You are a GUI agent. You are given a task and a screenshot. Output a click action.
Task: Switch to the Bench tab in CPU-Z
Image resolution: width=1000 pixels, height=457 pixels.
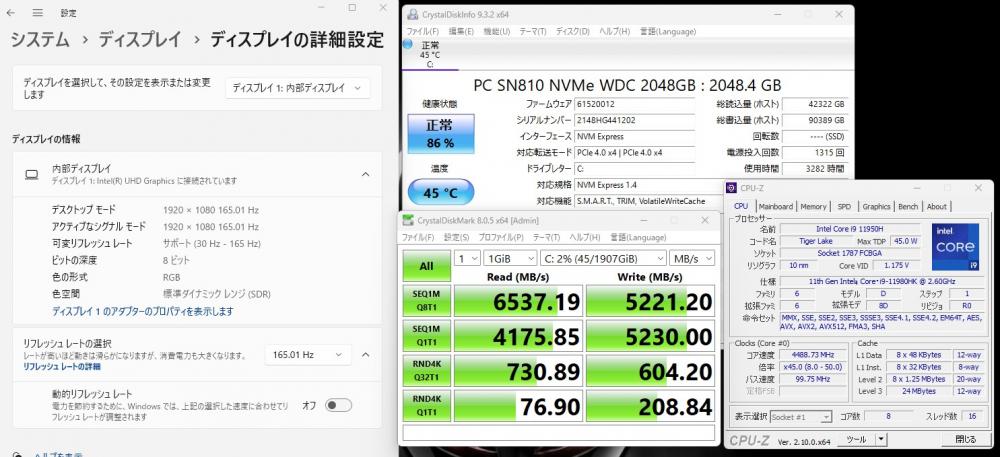coord(908,207)
